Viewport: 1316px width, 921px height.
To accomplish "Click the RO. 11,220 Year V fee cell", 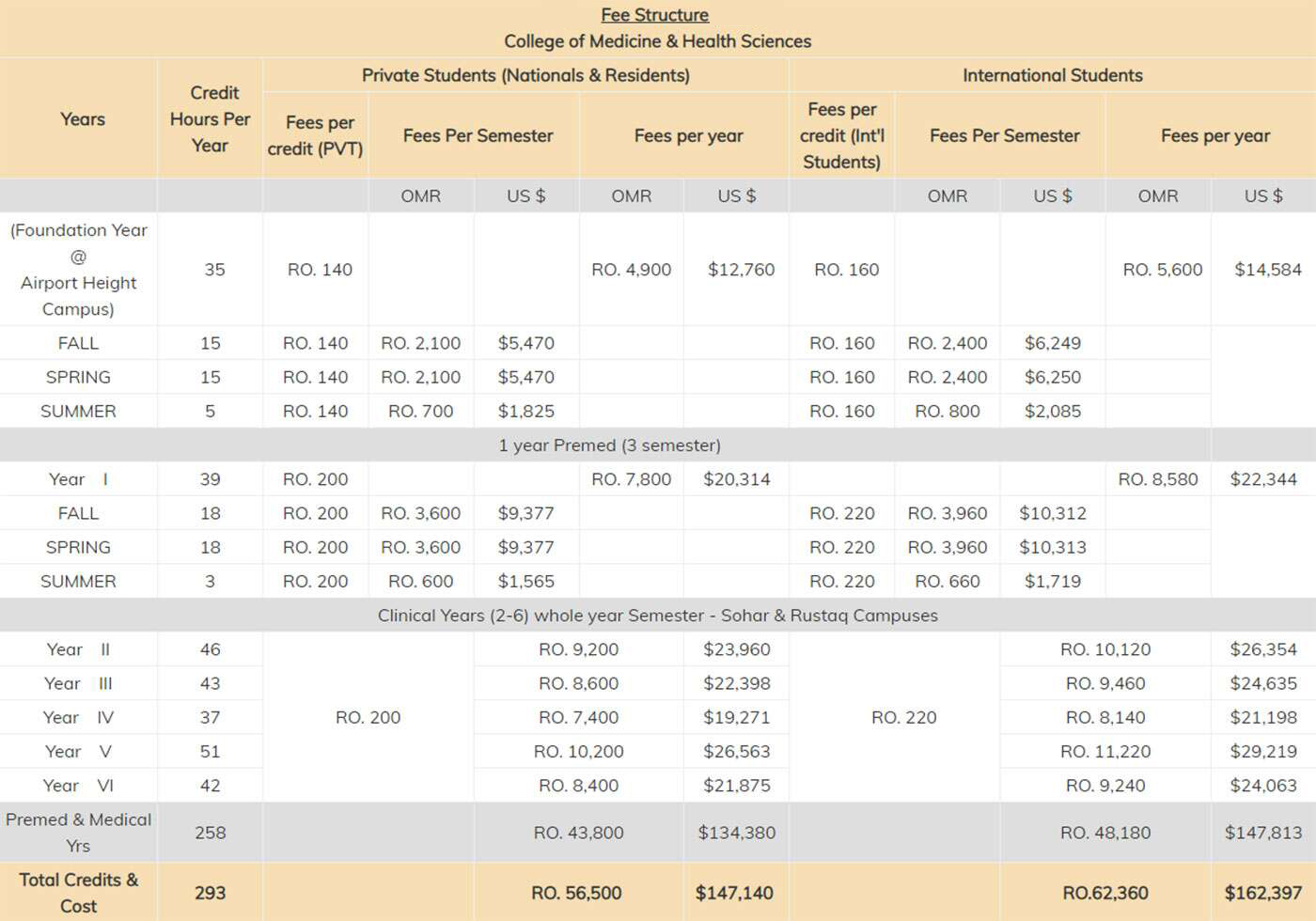I will click(x=1104, y=752).
